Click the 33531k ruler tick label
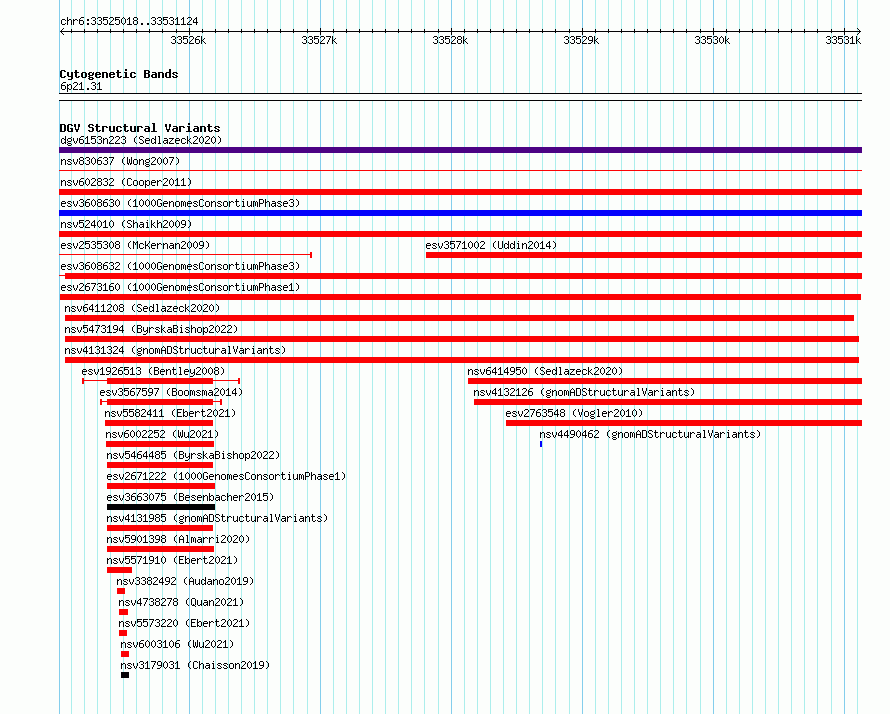890x714 pixels. tap(843, 40)
